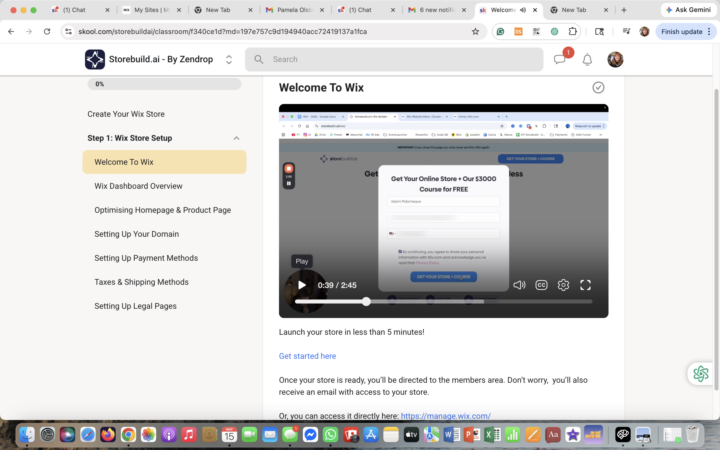
Task: Open the Chrome profile avatar
Action: [644, 31]
